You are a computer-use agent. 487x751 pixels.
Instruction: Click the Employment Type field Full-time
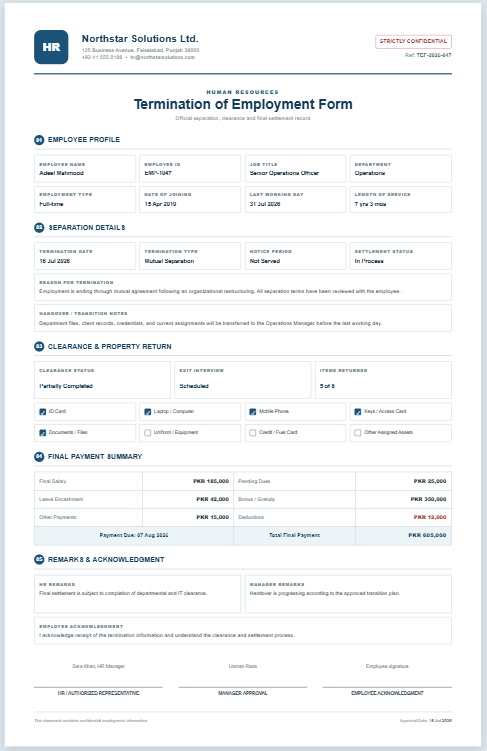tap(85, 199)
